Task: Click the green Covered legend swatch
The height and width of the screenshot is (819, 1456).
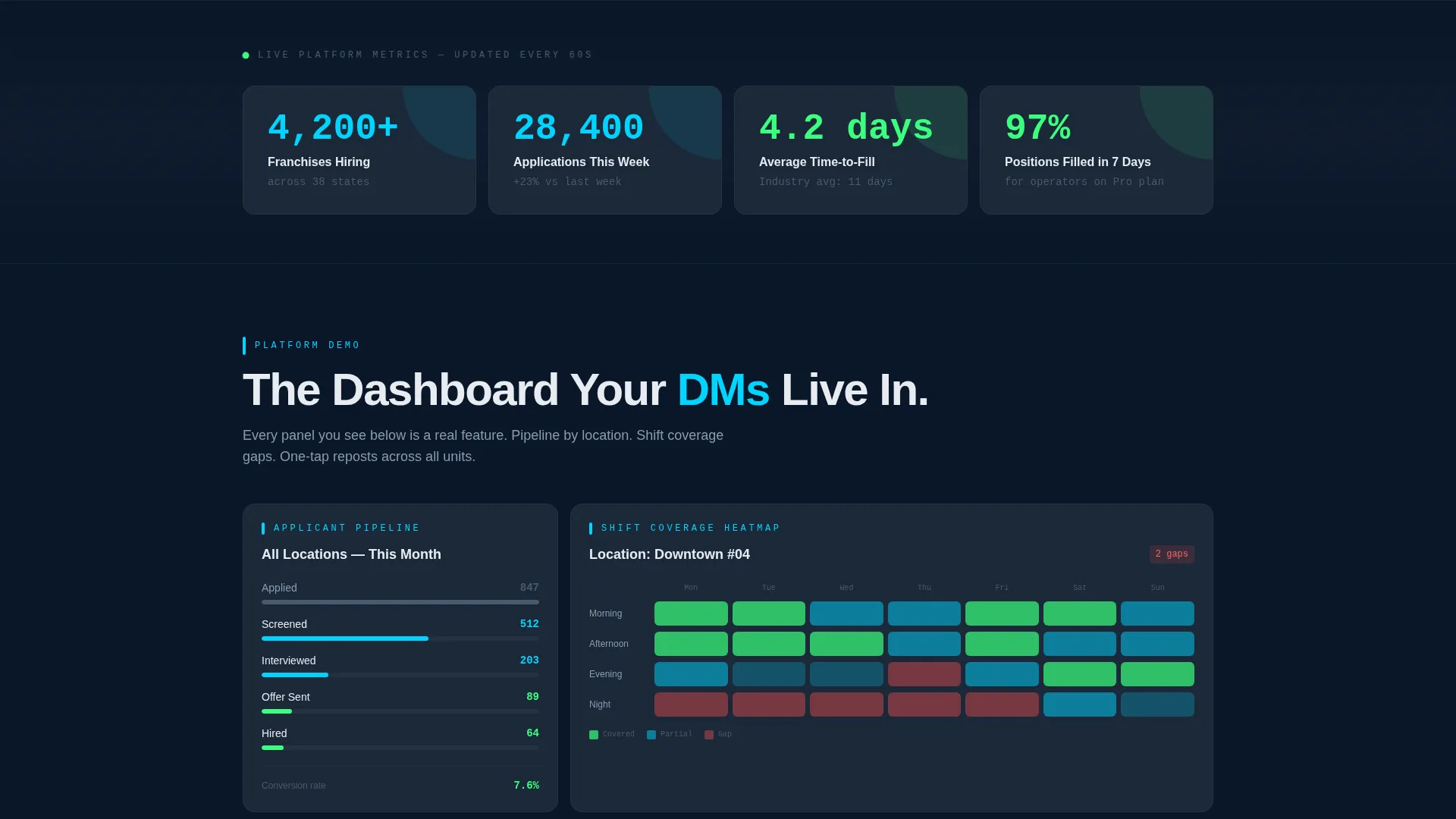Action: (594, 735)
